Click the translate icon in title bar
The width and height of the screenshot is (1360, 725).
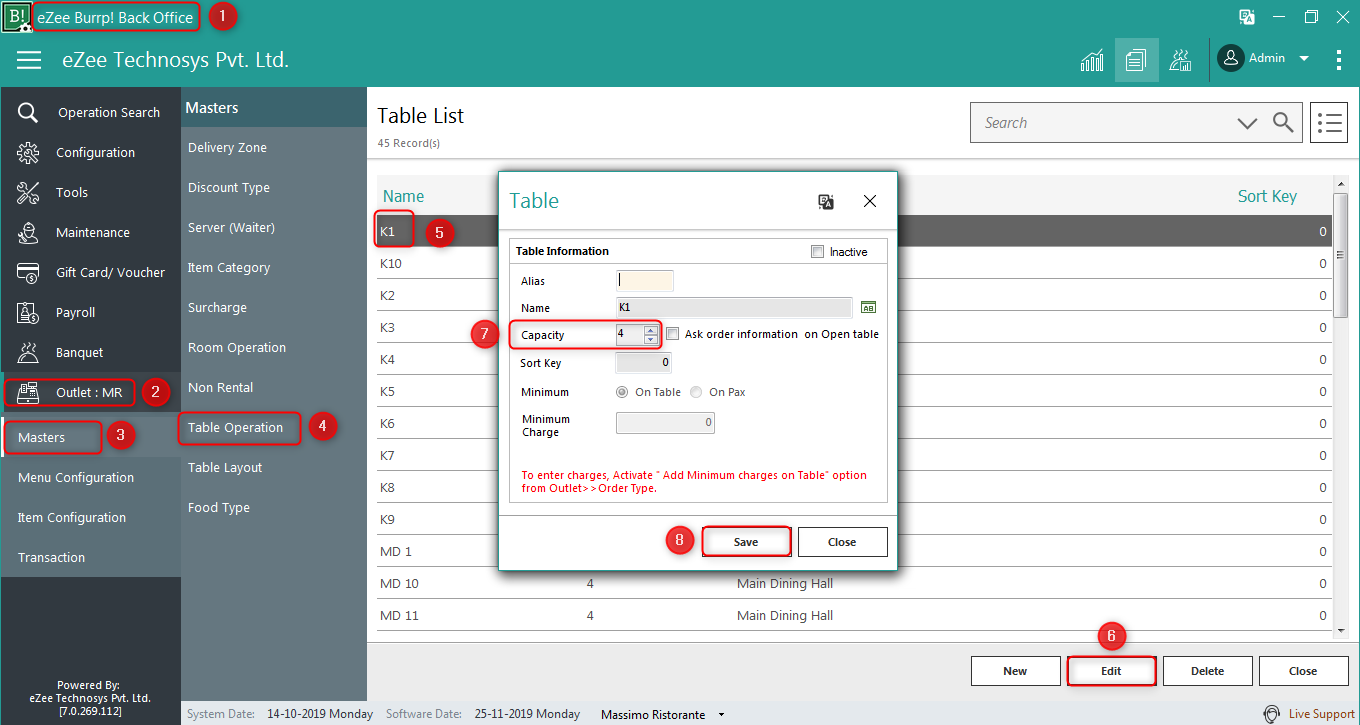click(1247, 17)
